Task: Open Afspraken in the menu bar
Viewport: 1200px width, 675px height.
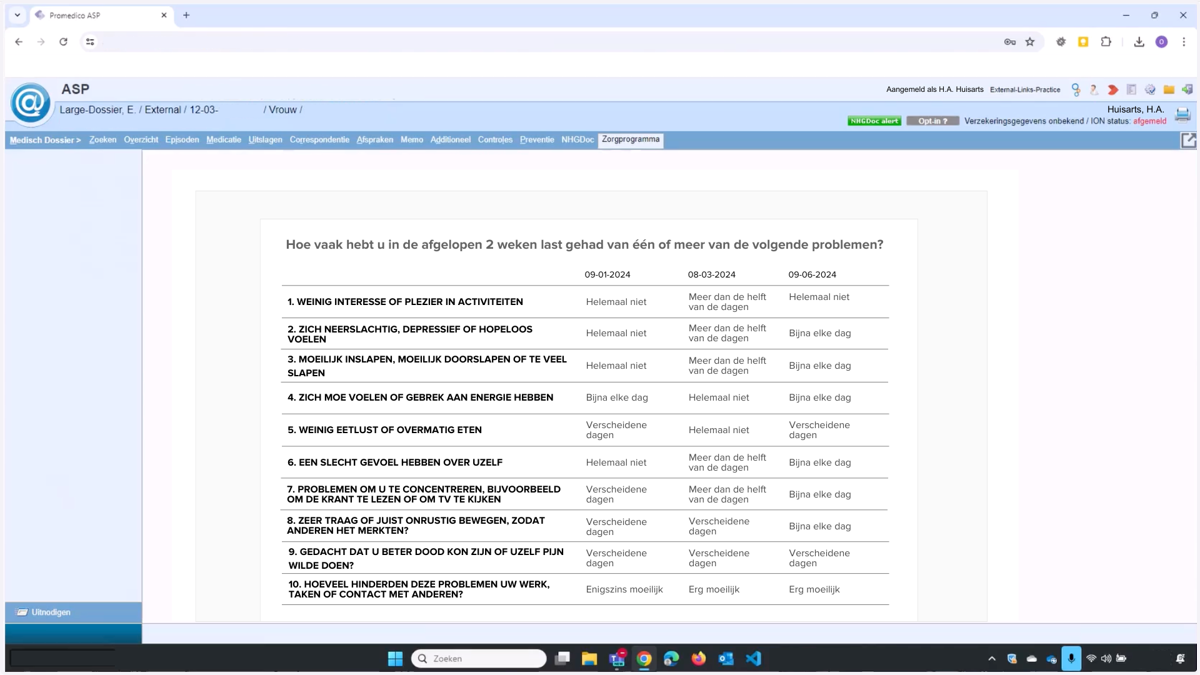Action: (x=375, y=140)
